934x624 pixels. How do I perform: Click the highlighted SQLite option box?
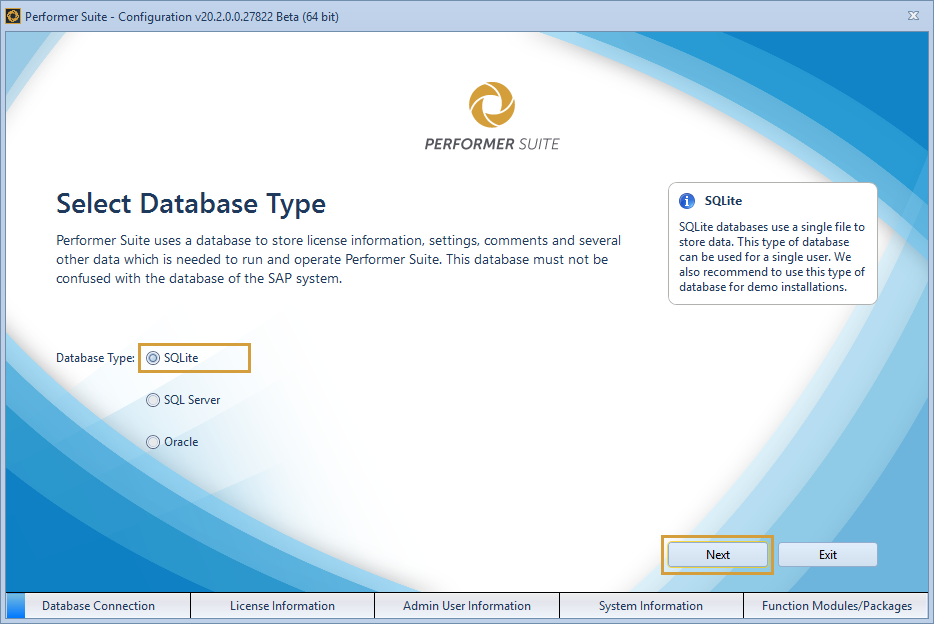coord(194,357)
